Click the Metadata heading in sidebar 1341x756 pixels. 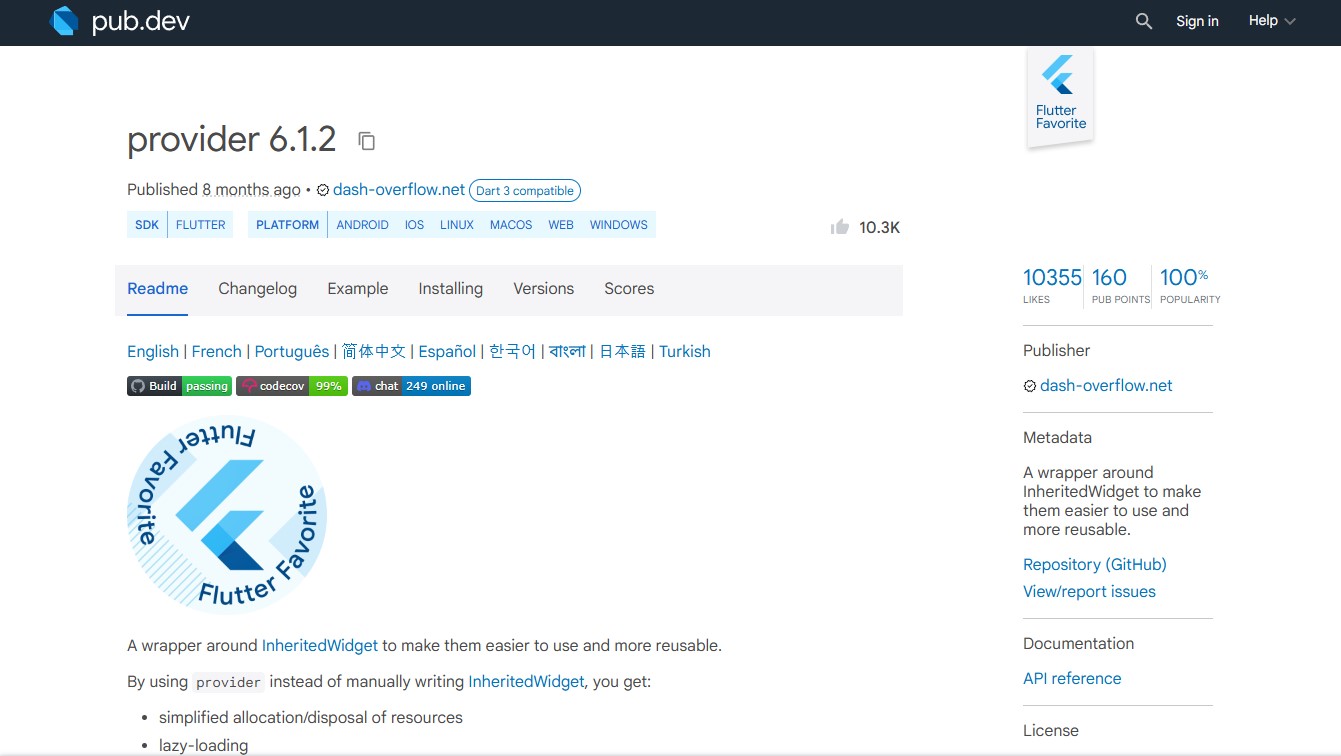click(x=1057, y=437)
